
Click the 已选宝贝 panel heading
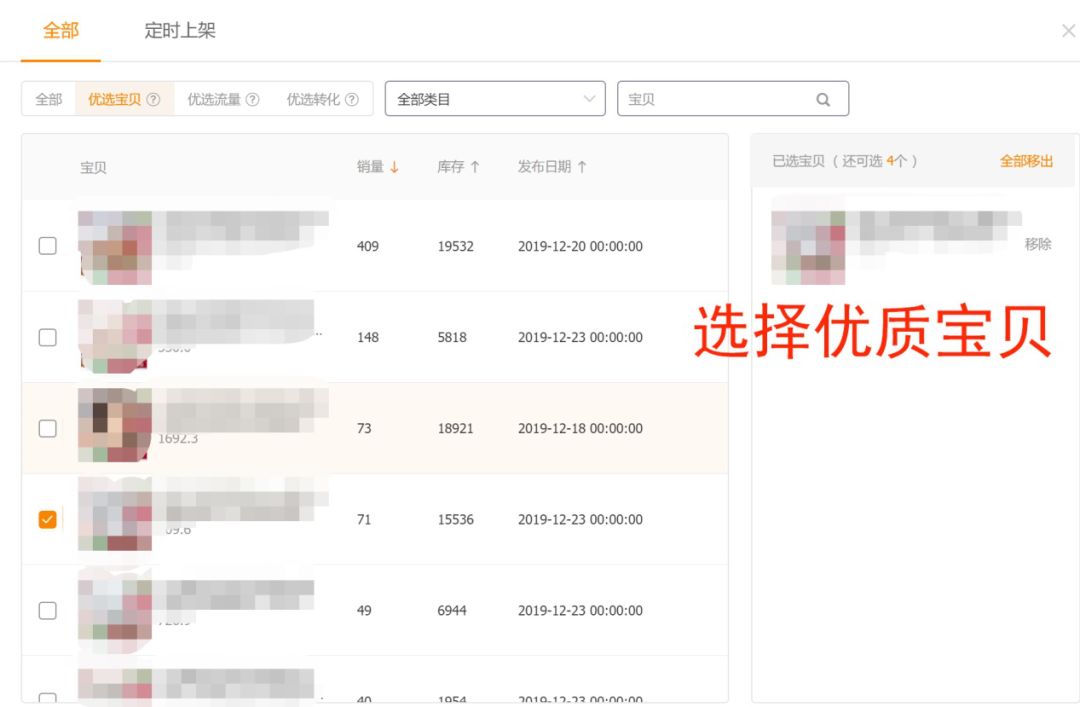(x=845, y=161)
